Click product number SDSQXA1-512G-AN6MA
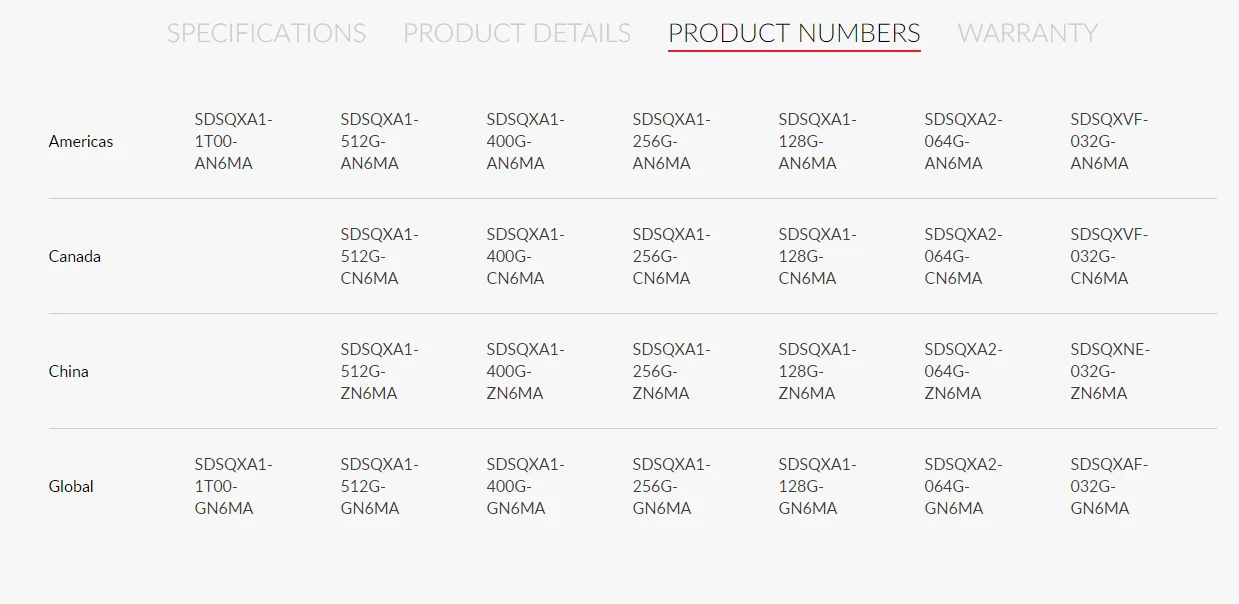This screenshot has height=604, width=1239. pos(379,142)
